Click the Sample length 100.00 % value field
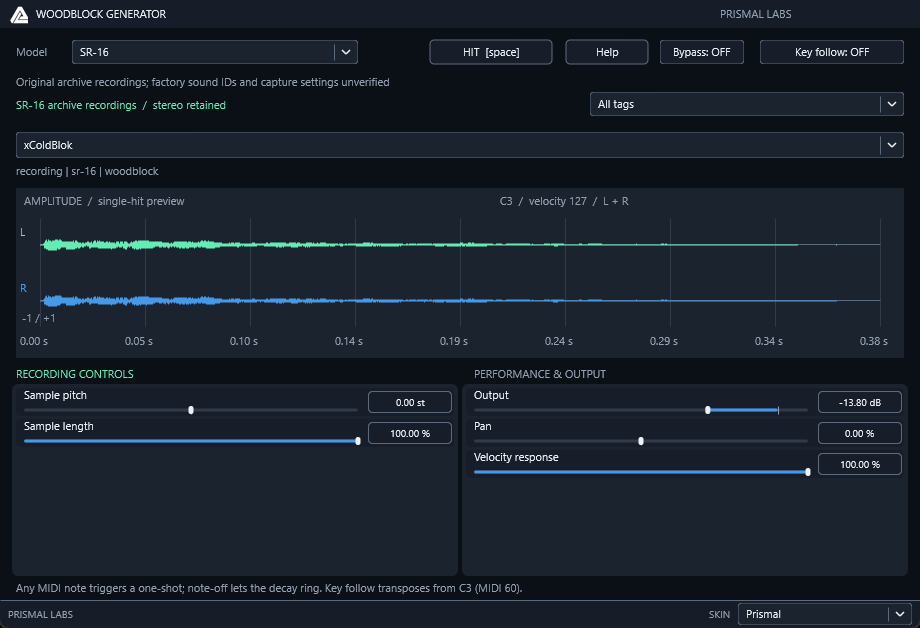The image size is (920, 628). [410, 434]
